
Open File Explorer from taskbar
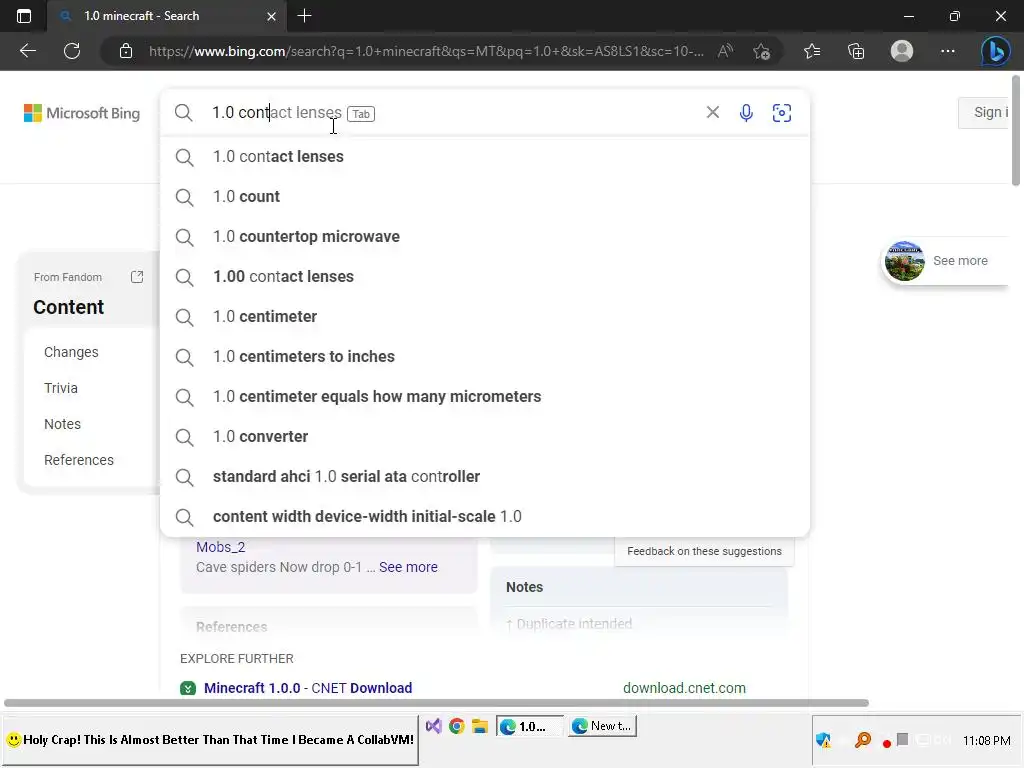click(x=480, y=726)
